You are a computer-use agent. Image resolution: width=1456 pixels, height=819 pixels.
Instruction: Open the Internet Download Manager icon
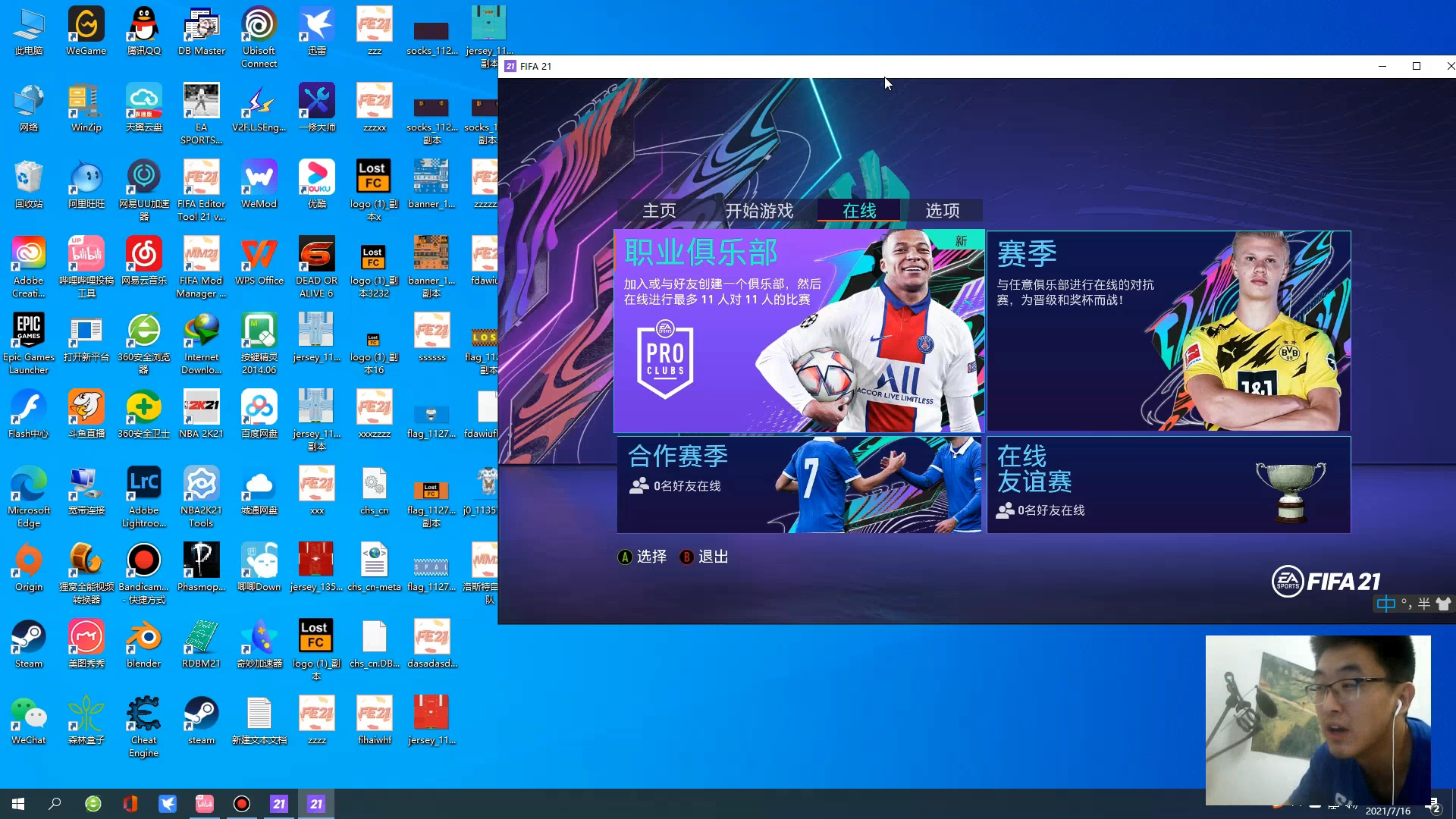pos(201,344)
